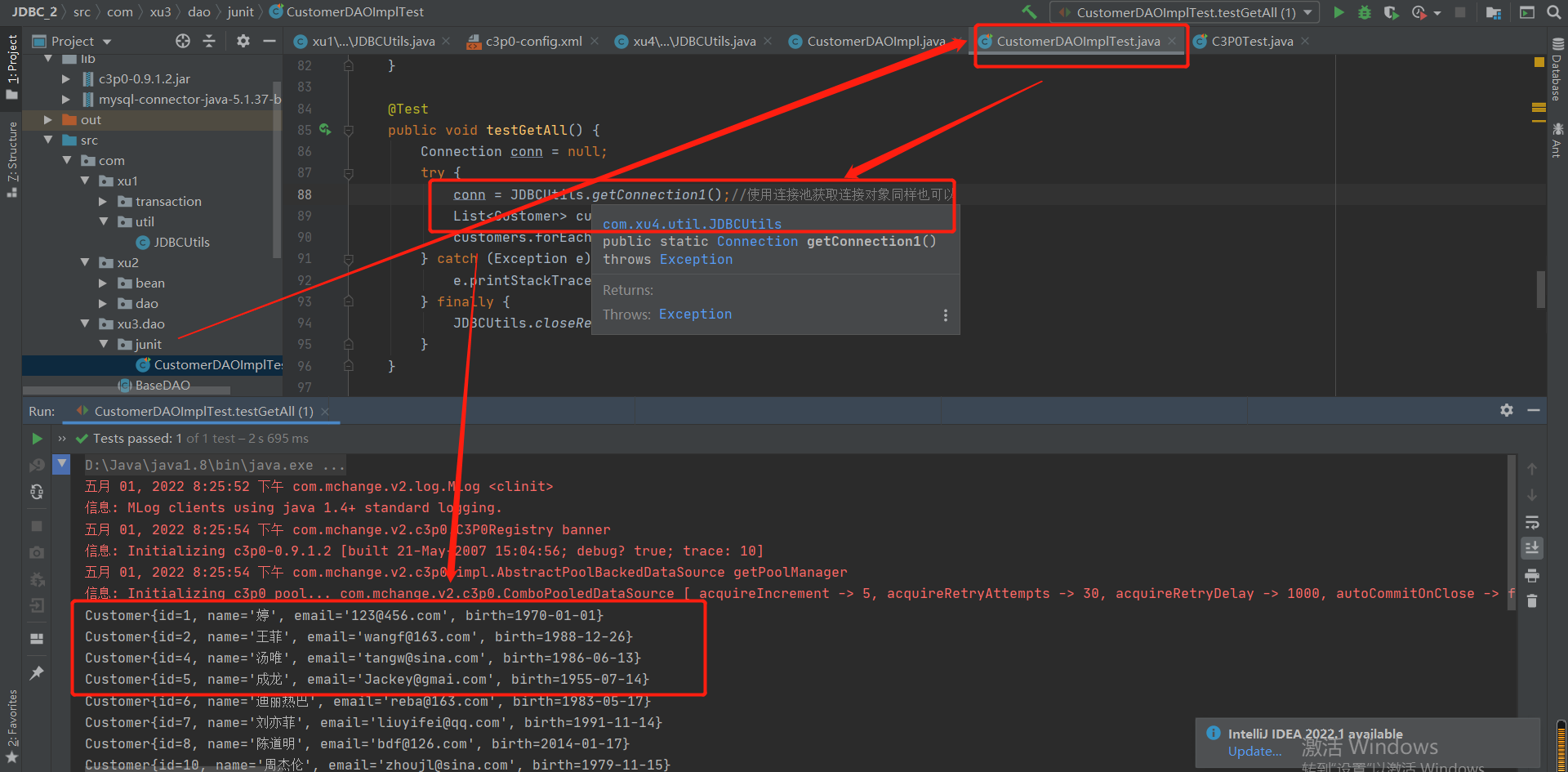Click Run with Coverage shield icon

point(1391,12)
